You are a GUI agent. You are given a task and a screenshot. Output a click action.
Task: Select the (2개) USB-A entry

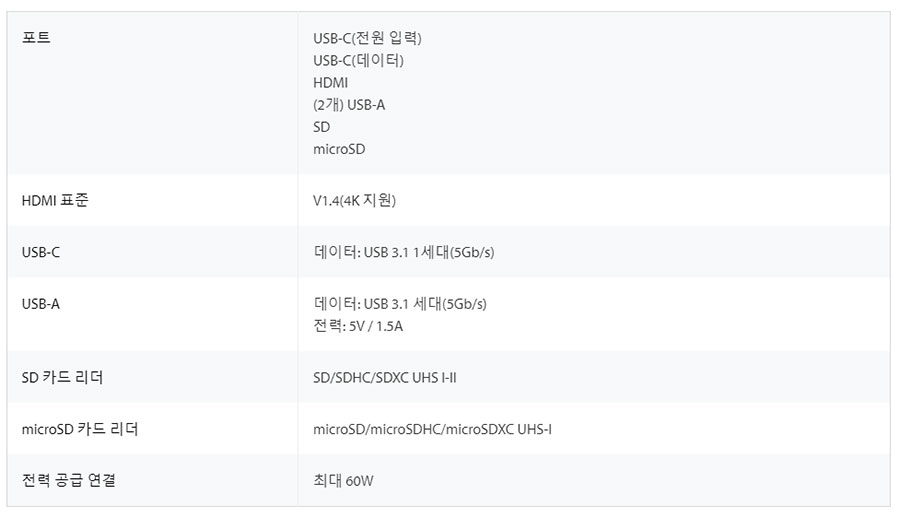pos(349,105)
